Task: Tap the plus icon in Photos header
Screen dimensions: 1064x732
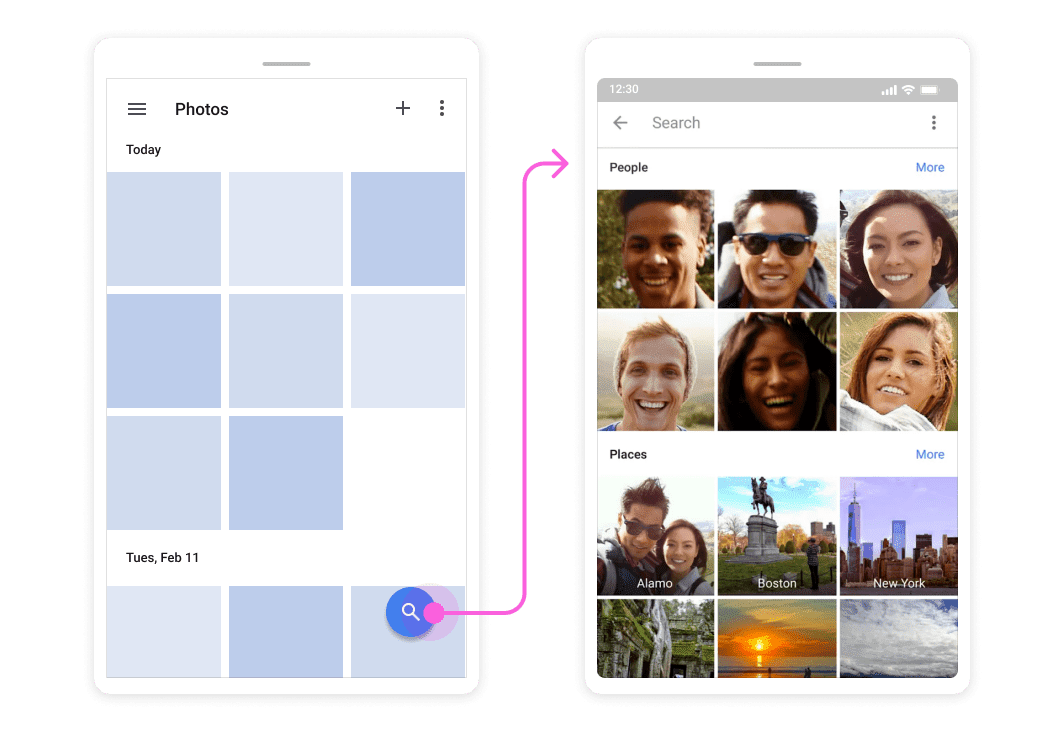Action: click(x=403, y=108)
